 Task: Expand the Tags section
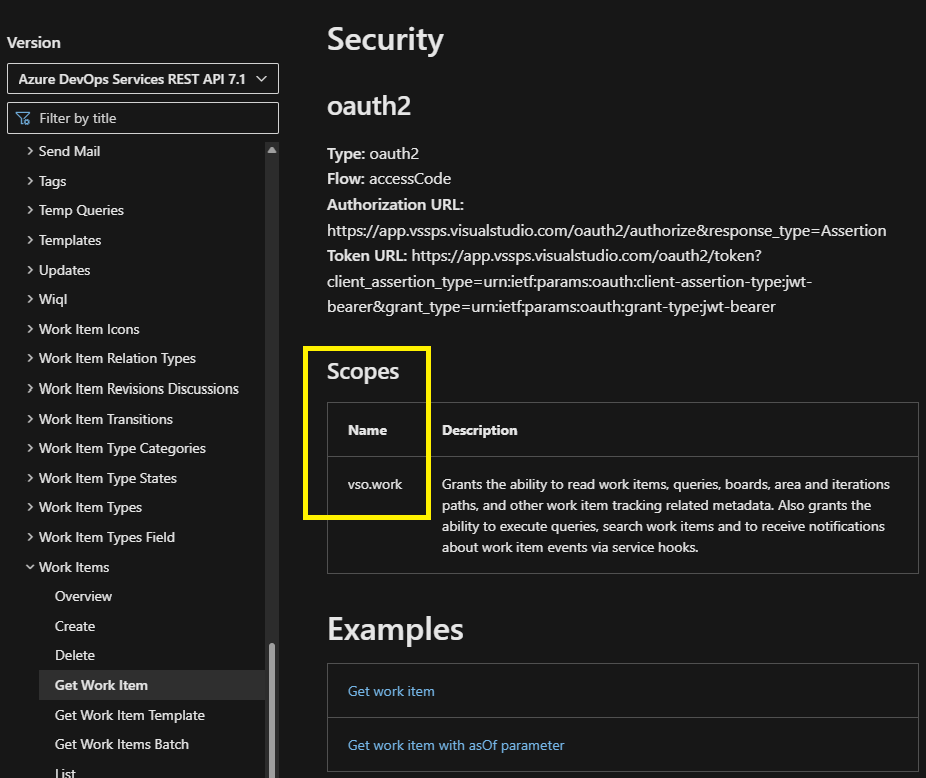point(29,181)
